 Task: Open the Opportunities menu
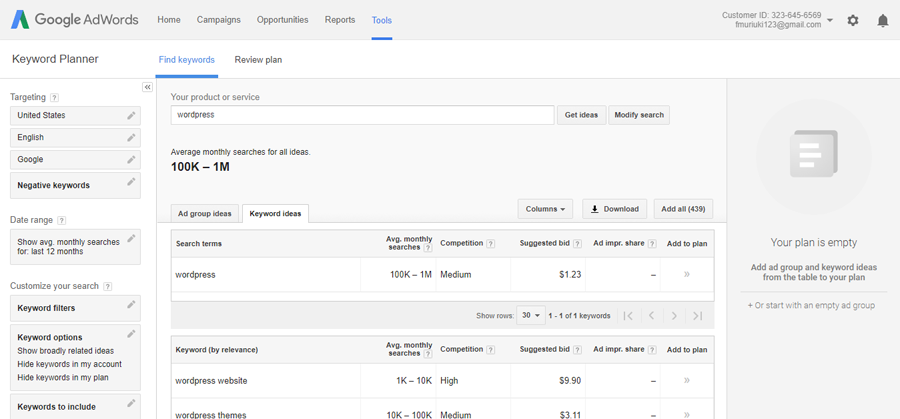coord(282,20)
